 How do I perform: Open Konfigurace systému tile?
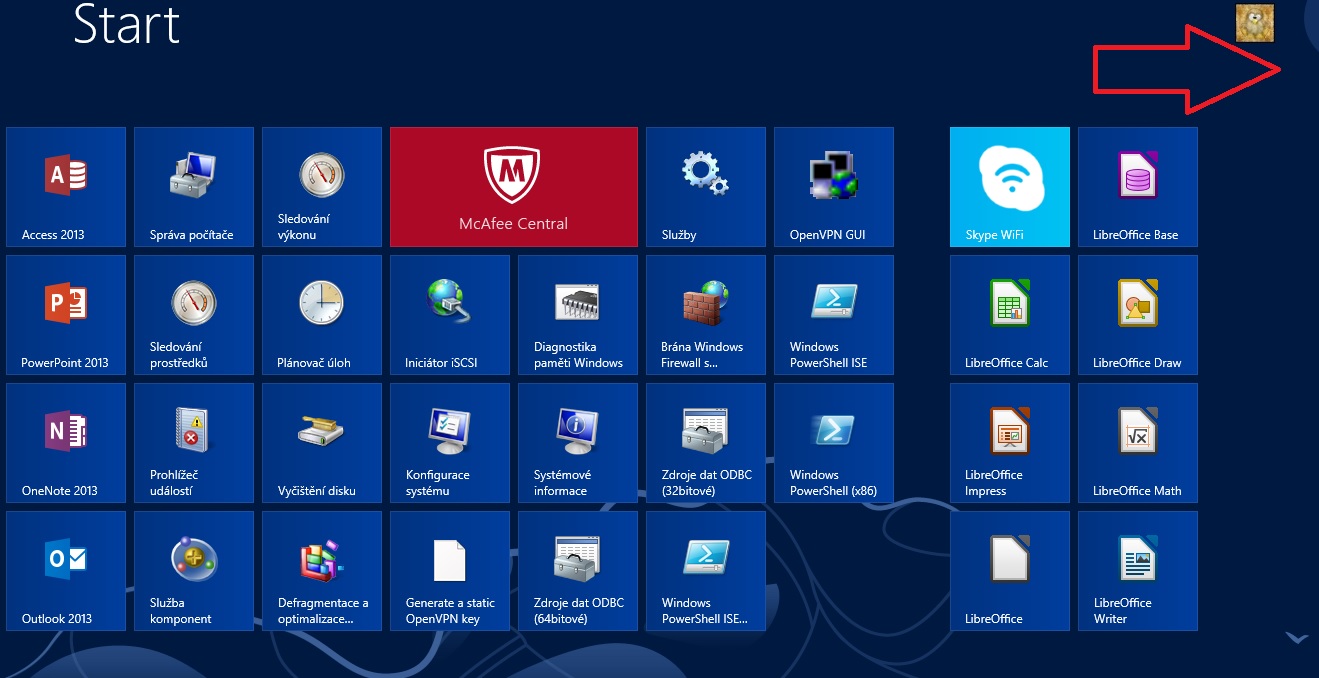point(450,443)
